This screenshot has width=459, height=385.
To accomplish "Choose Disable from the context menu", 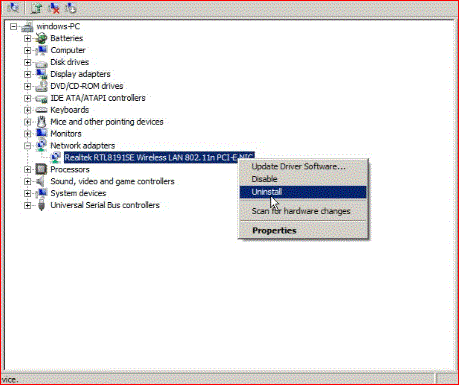I will [x=303, y=179].
